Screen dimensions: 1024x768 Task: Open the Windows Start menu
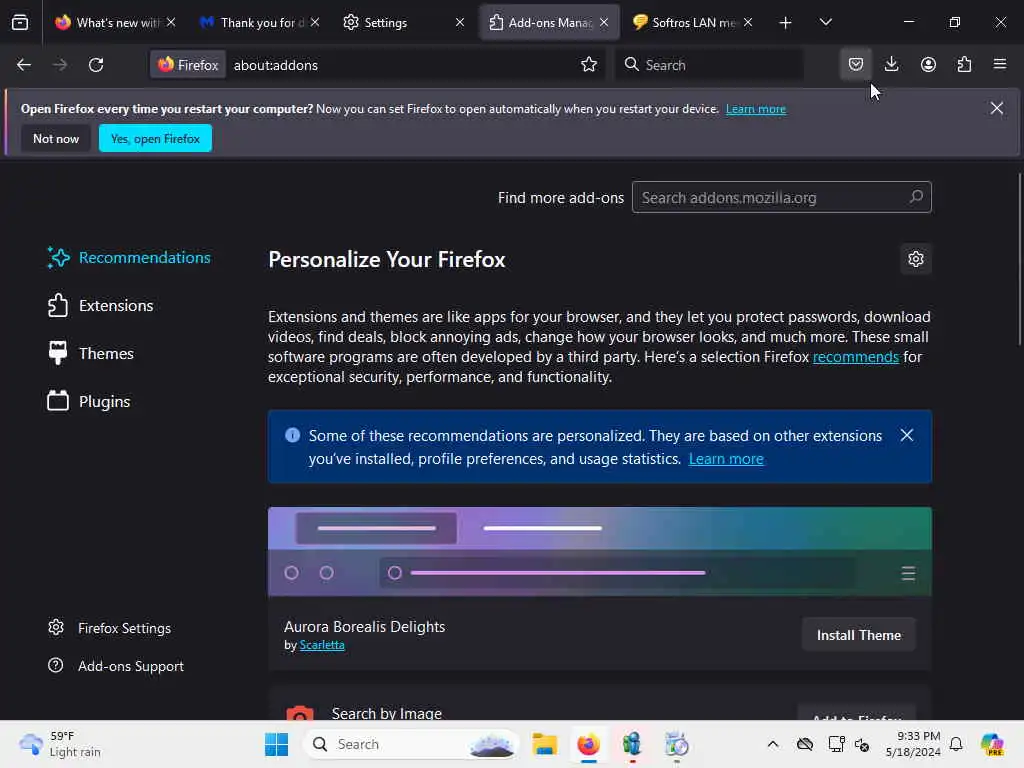(276, 744)
